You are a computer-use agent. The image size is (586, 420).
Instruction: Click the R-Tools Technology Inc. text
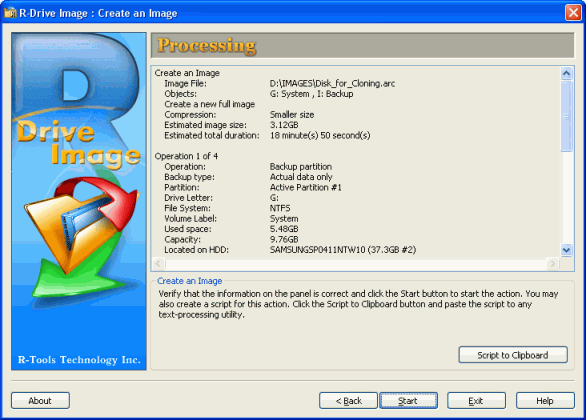tap(79, 360)
